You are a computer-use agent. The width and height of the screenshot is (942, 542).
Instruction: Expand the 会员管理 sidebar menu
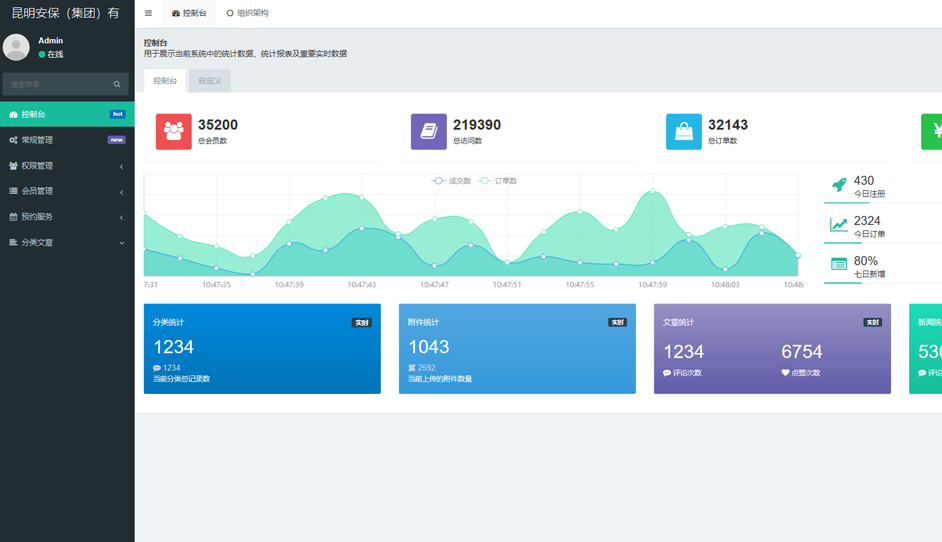click(66, 191)
